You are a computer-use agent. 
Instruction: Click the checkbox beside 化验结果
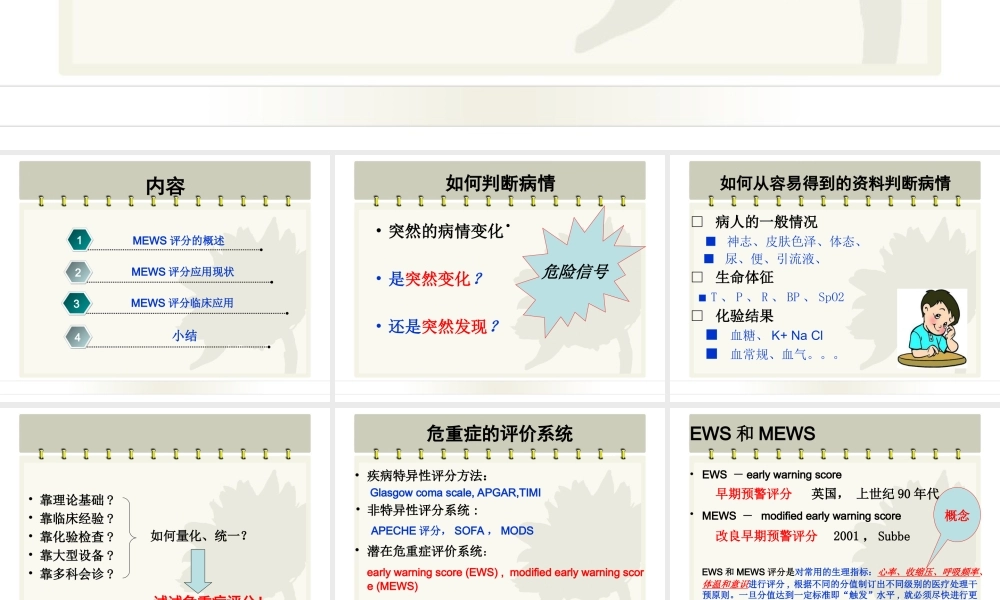click(x=697, y=316)
